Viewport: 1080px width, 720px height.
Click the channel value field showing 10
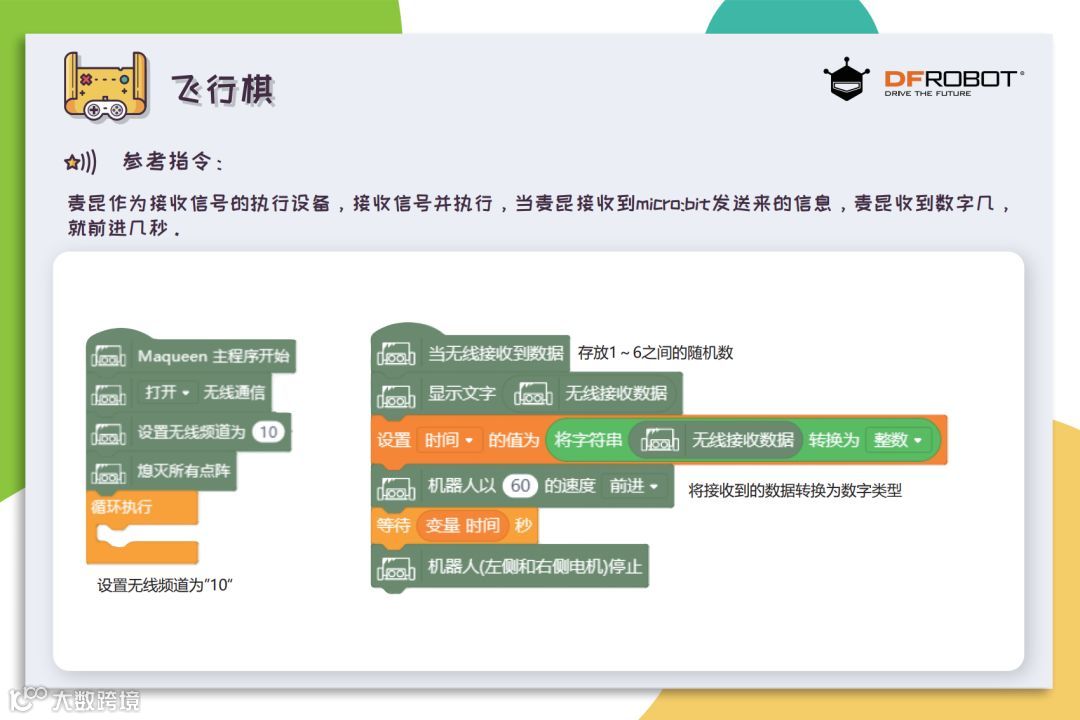[x=268, y=432]
